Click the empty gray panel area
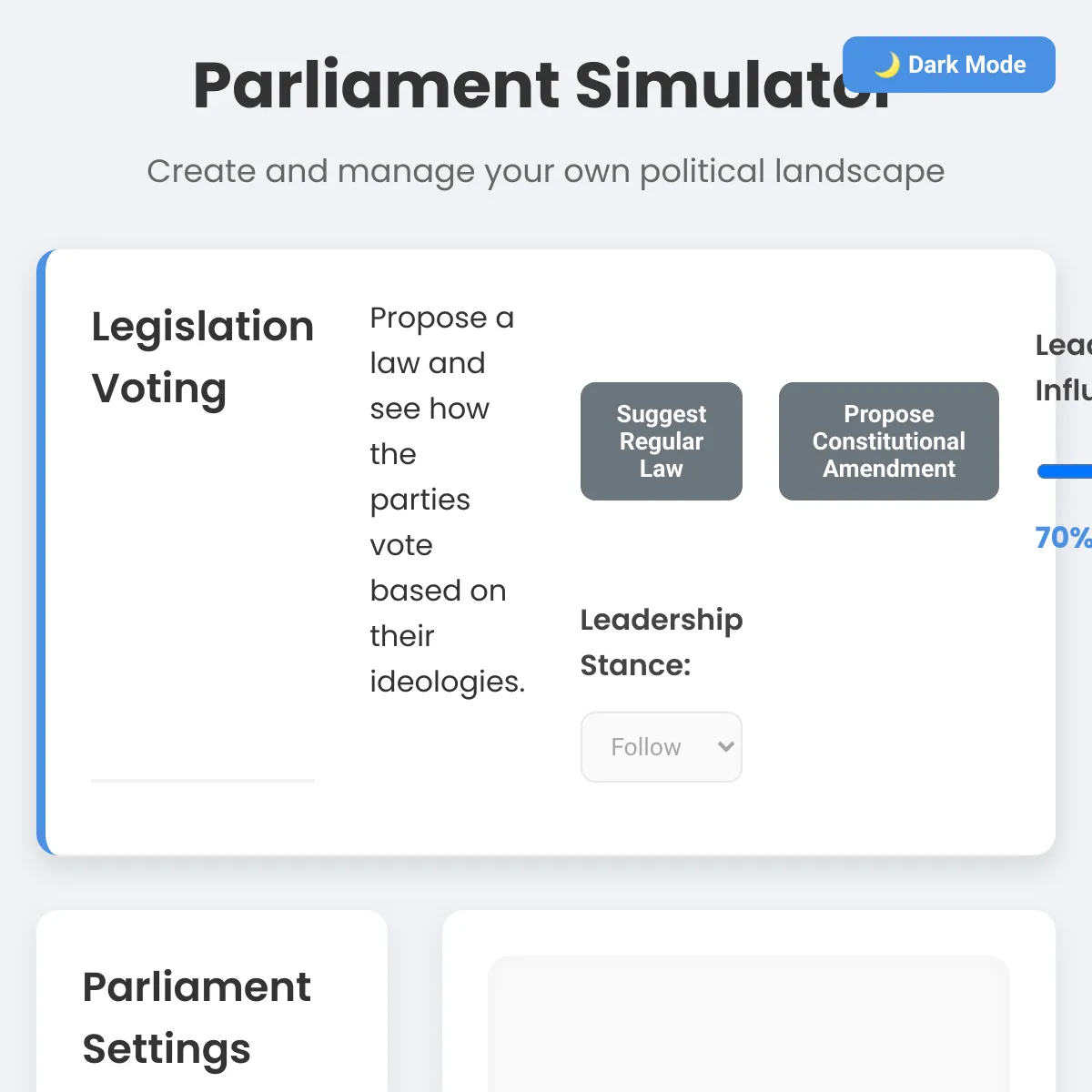 [x=749, y=1024]
